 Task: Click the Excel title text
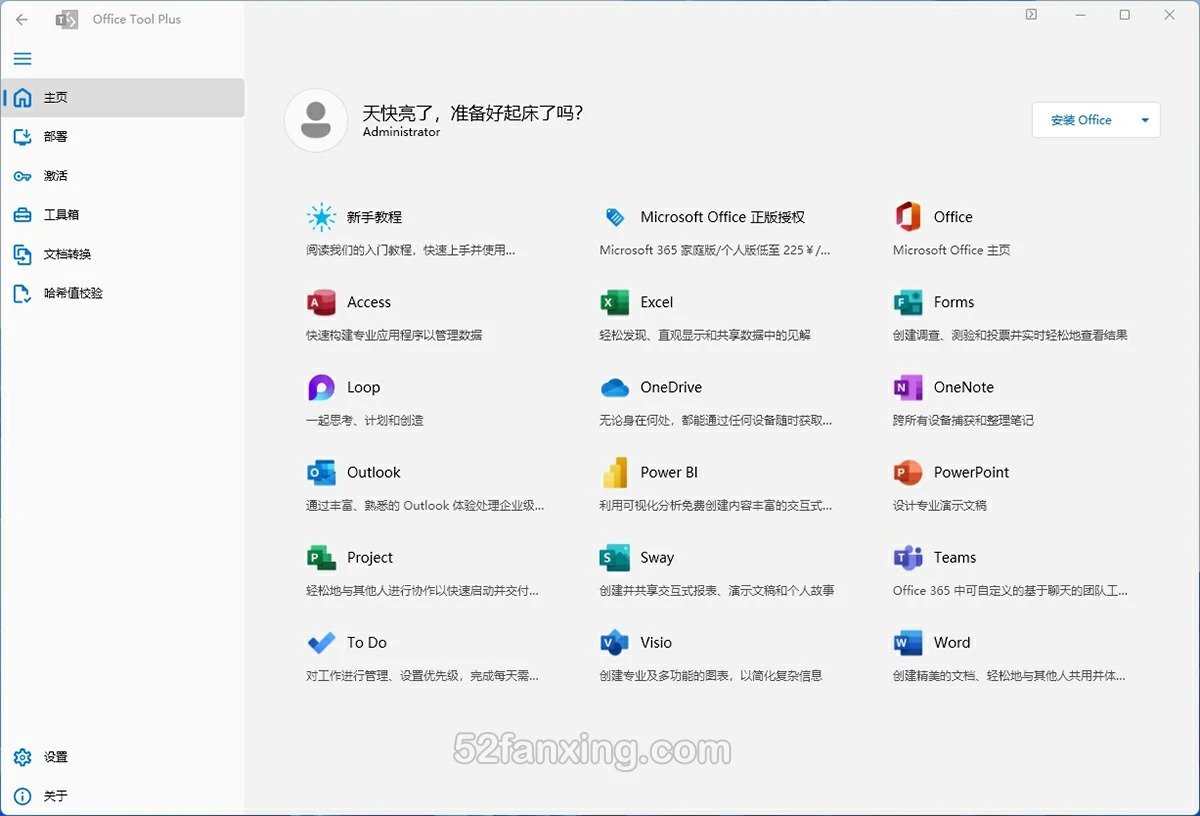click(x=657, y=302)
